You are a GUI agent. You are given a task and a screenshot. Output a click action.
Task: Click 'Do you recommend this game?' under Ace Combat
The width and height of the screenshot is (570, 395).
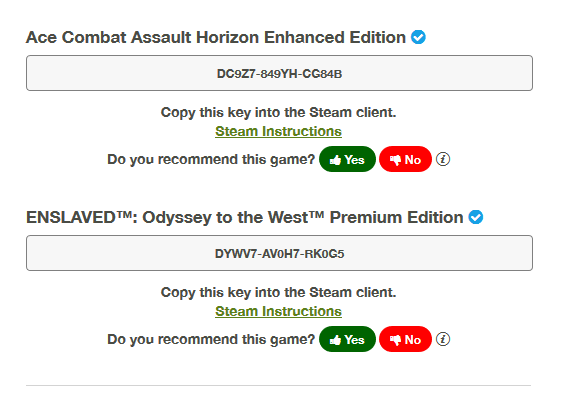click(x=211, y=160)
